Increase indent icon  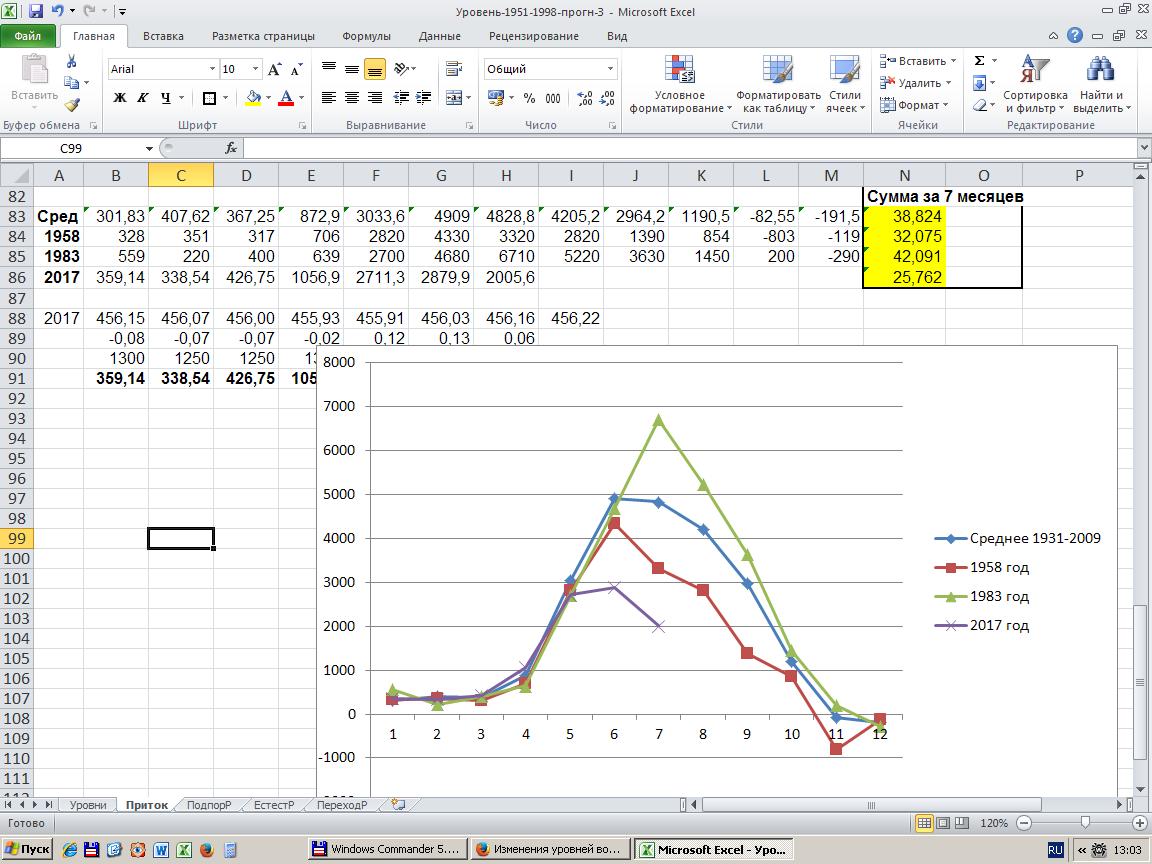(x=423, y=98)
